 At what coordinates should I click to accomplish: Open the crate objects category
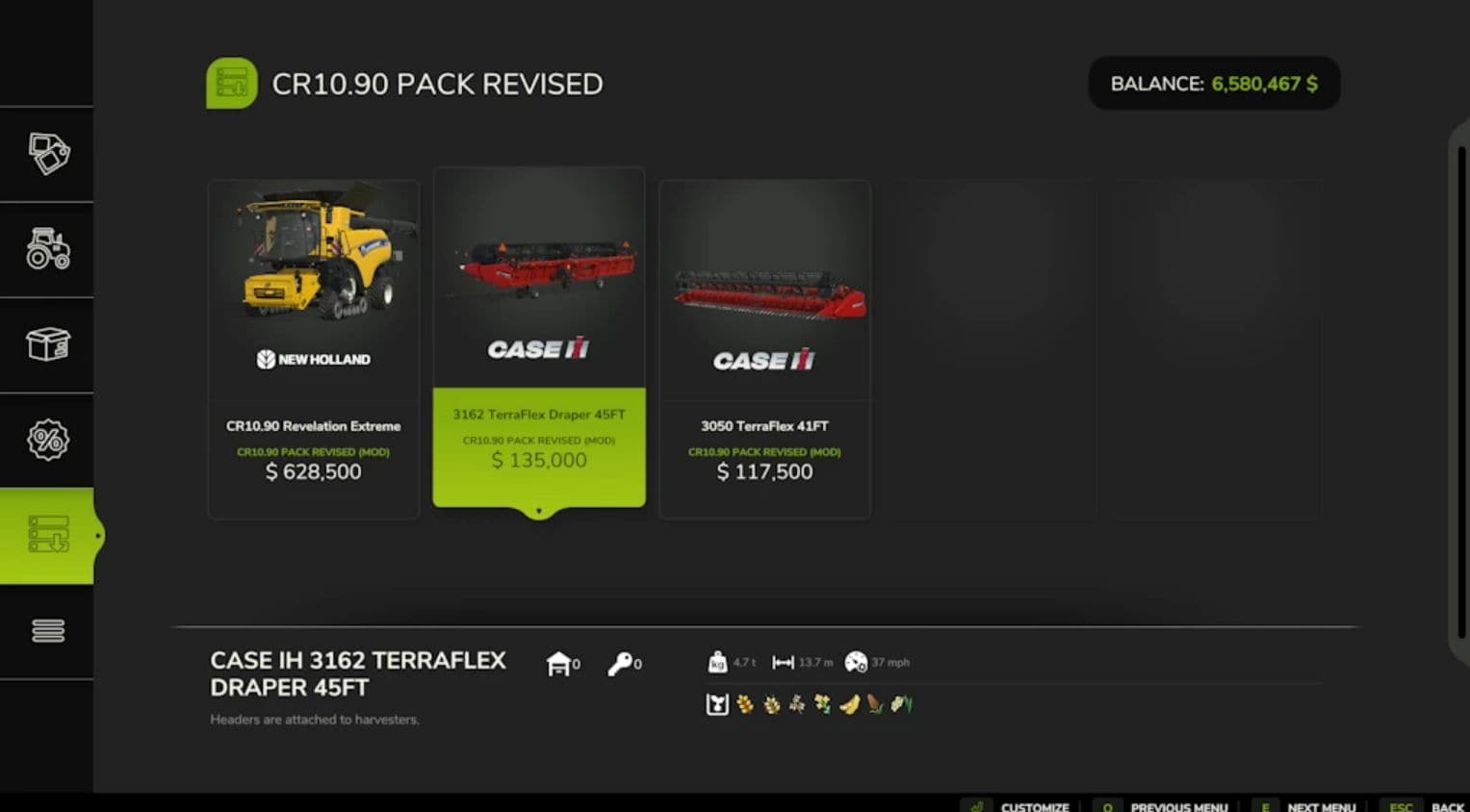point(47,344)
